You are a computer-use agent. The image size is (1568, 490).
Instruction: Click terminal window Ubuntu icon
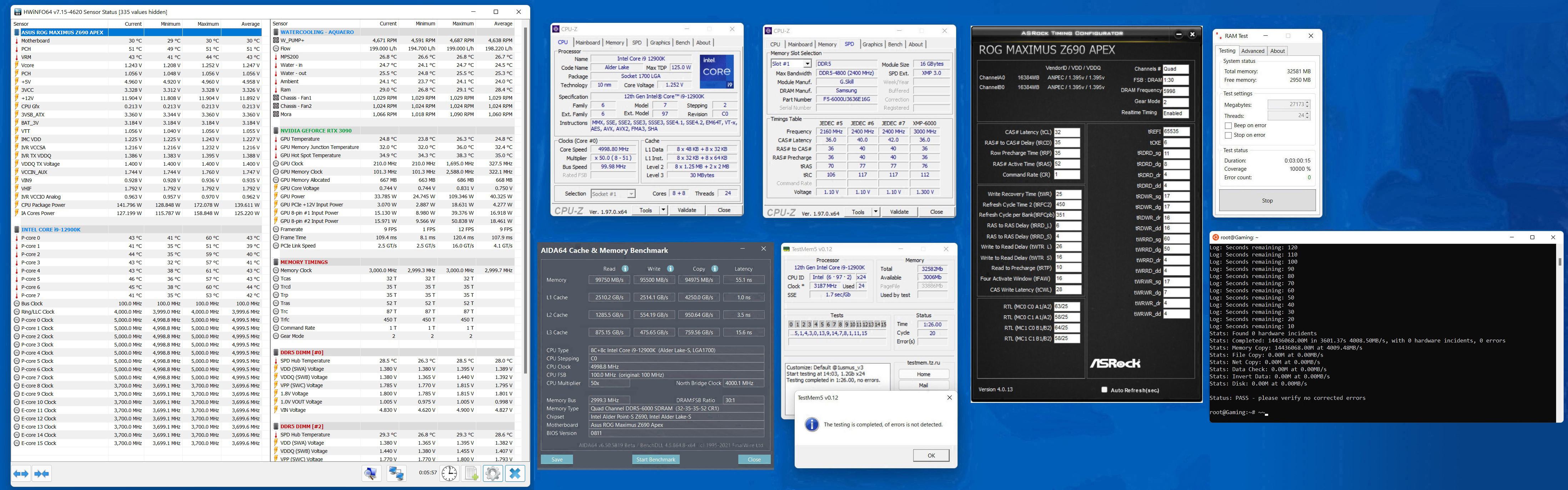tap(1216, 237)
